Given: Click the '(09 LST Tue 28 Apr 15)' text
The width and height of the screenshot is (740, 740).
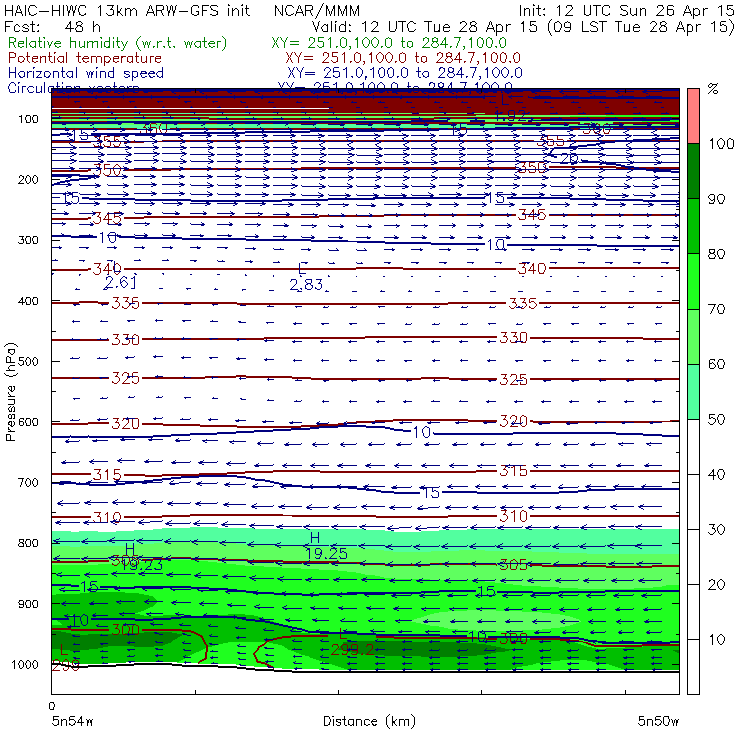Looking at the screenshot, I should [x=641, y=27].
